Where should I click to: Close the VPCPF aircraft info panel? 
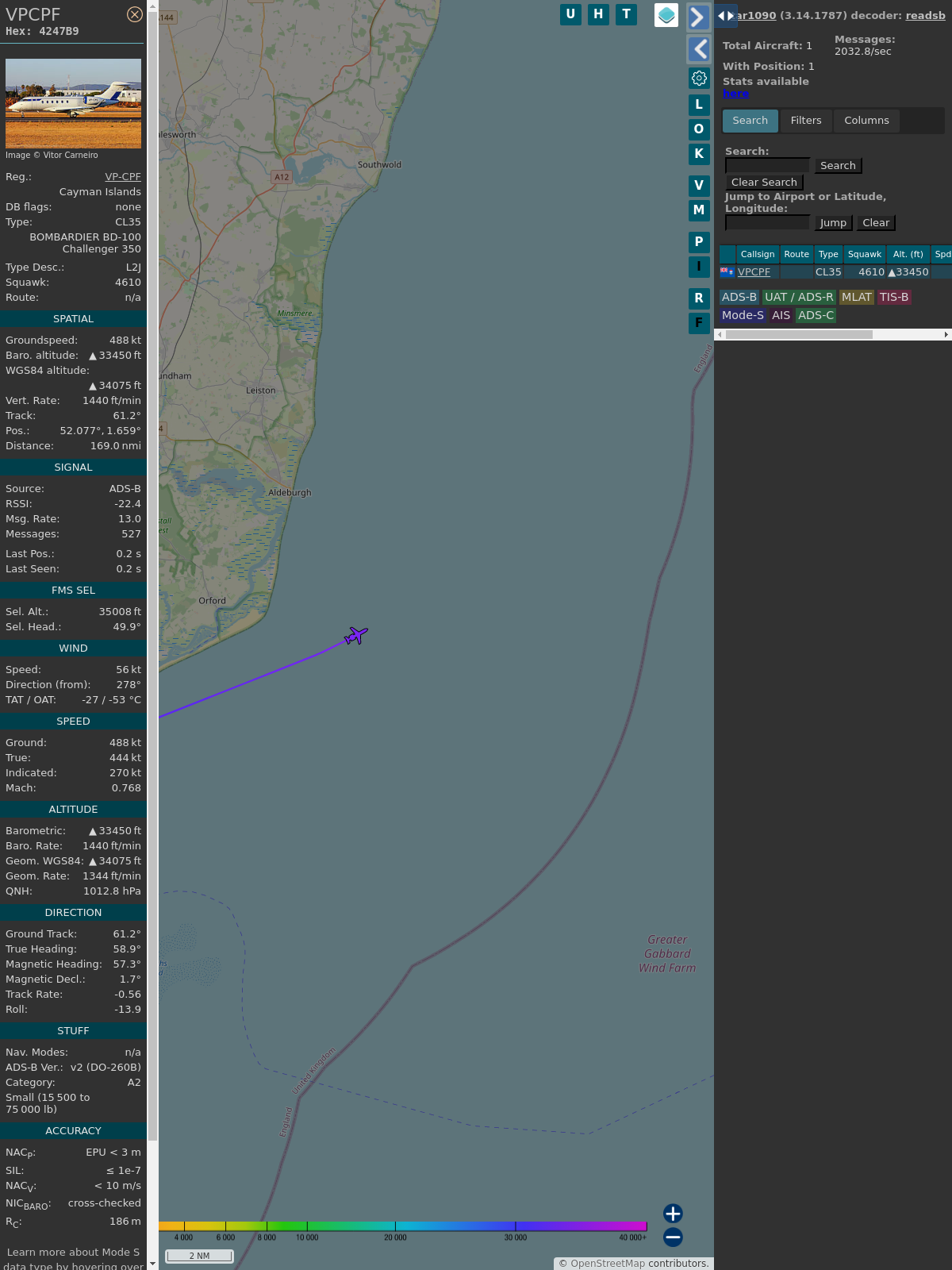[135, 14]
